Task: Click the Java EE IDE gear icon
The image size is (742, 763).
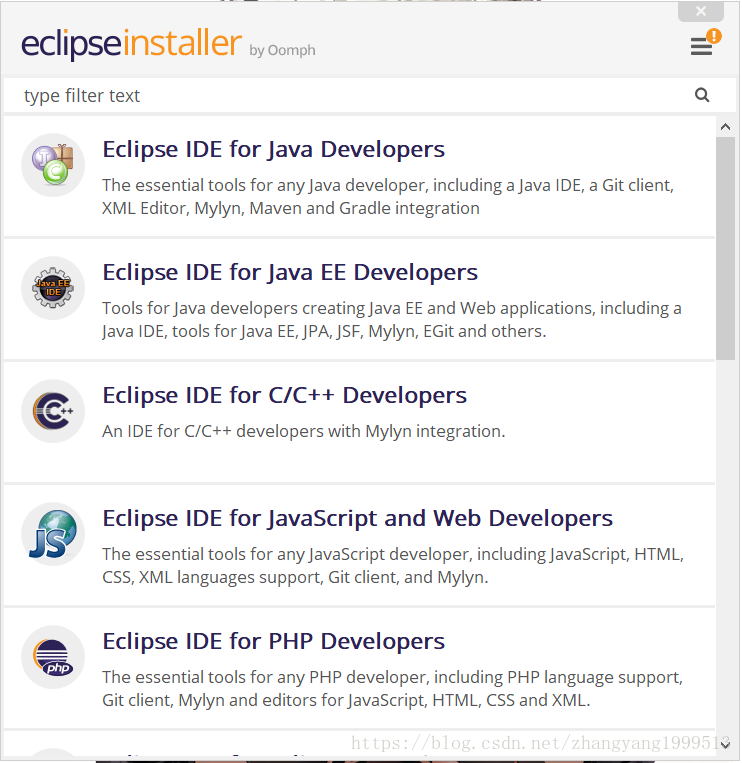Action: click(53, 288)
